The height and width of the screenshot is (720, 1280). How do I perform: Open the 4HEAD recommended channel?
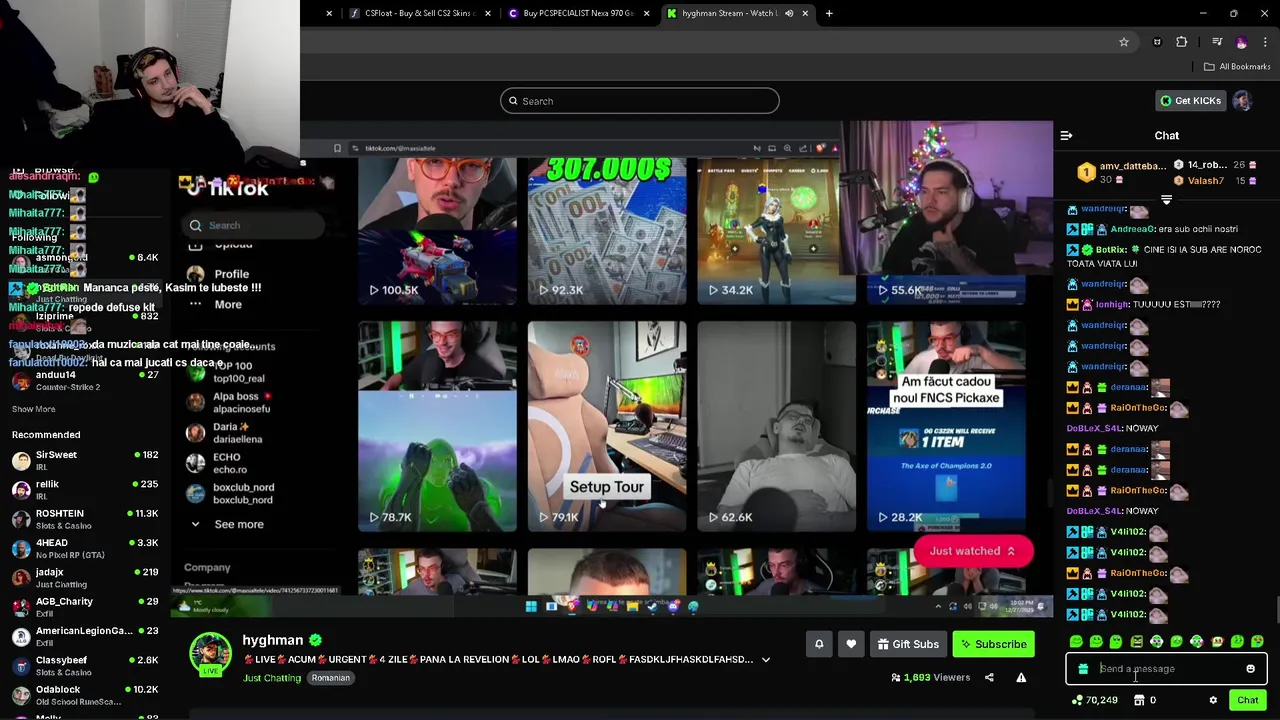tap(85, 549)
